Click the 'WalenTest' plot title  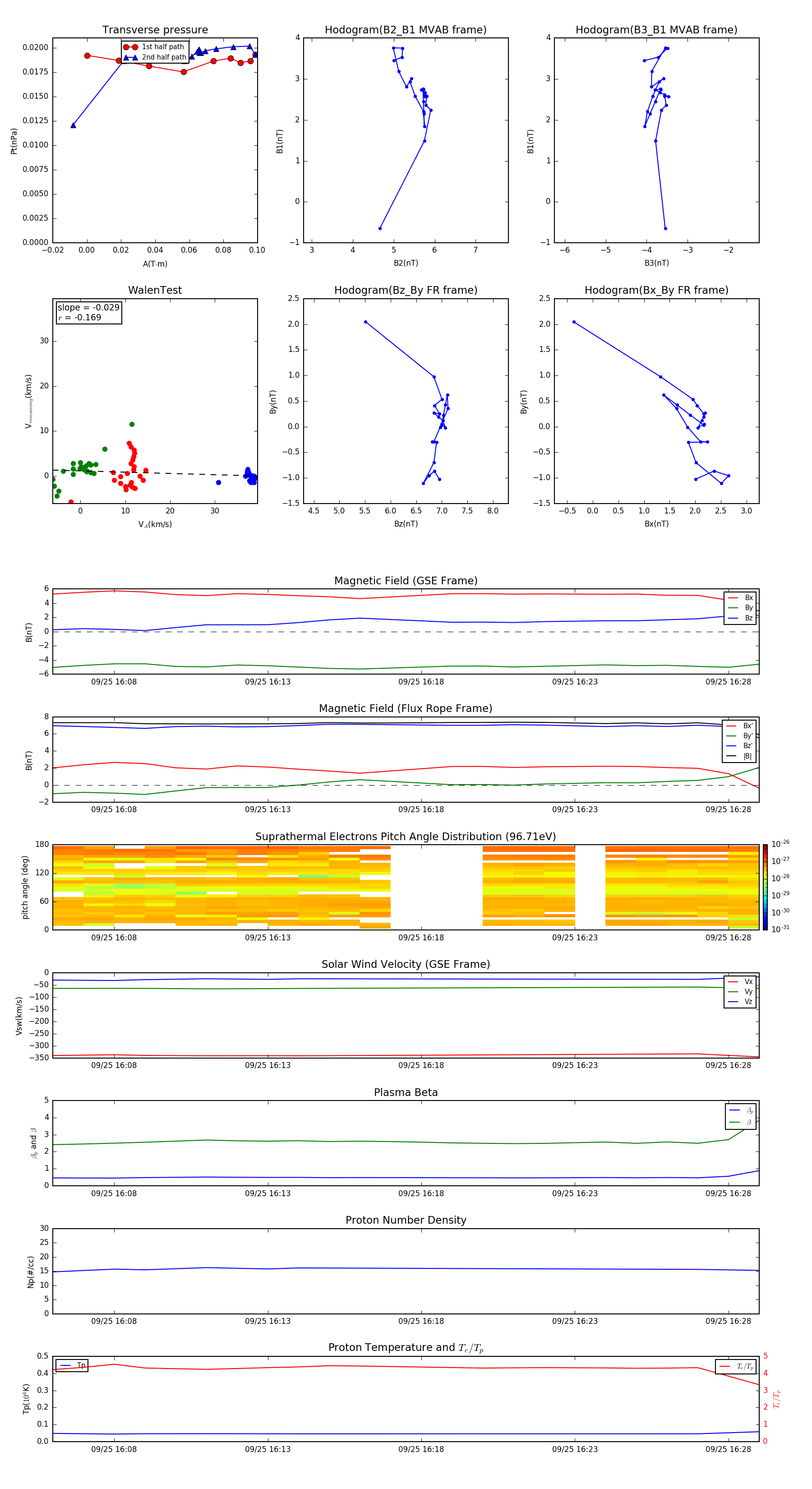click(155, 290)
